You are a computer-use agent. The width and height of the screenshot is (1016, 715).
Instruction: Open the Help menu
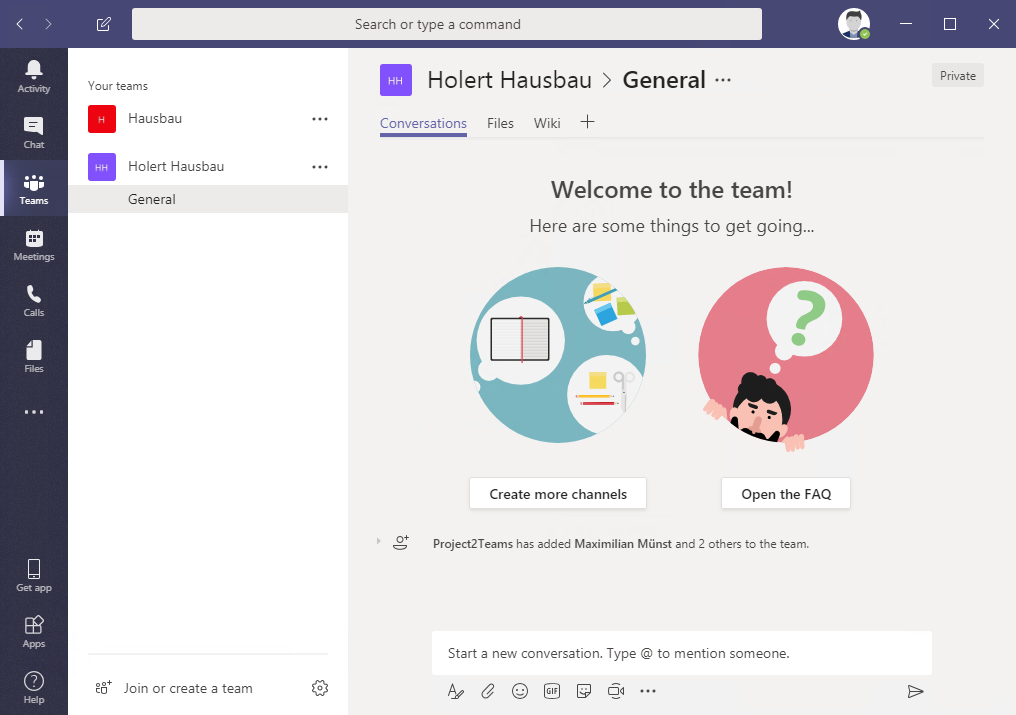point(34,688)
